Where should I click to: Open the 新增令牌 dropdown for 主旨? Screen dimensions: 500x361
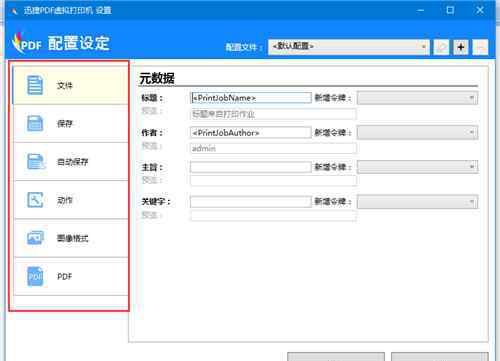(x=417, y=167)
